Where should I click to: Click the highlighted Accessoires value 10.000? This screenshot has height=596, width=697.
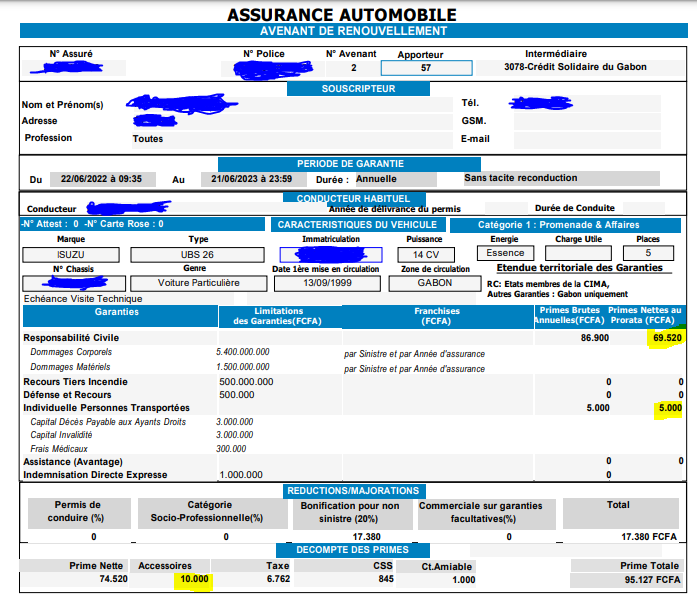(x=194, y=579)
